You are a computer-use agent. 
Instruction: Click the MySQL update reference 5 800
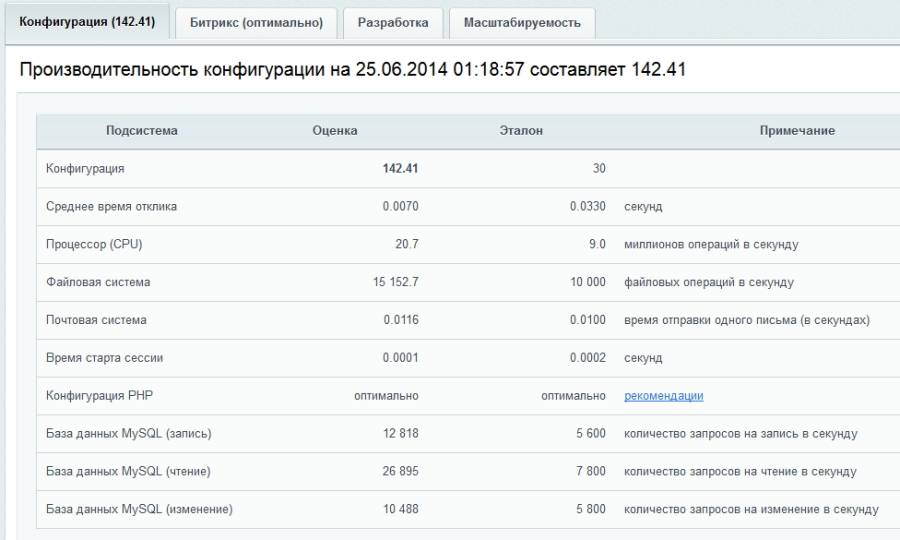pyautogui.click(x=591, y=510)
